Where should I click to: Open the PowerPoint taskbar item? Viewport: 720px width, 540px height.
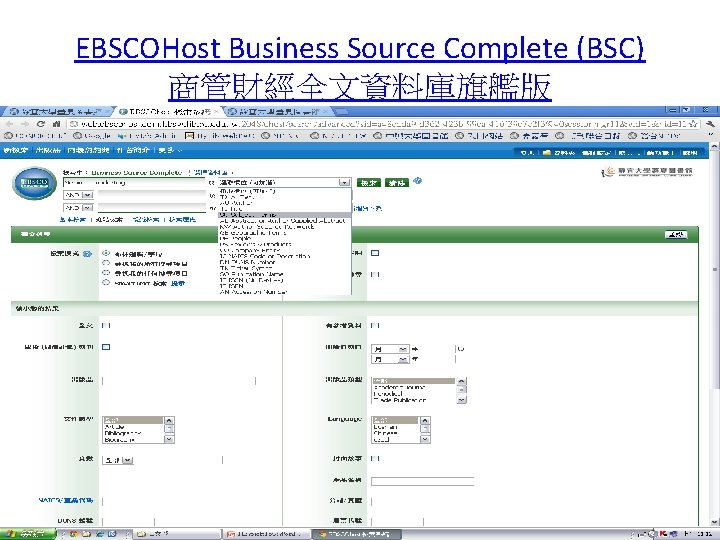pyautogui.click(x=267, y=534)
